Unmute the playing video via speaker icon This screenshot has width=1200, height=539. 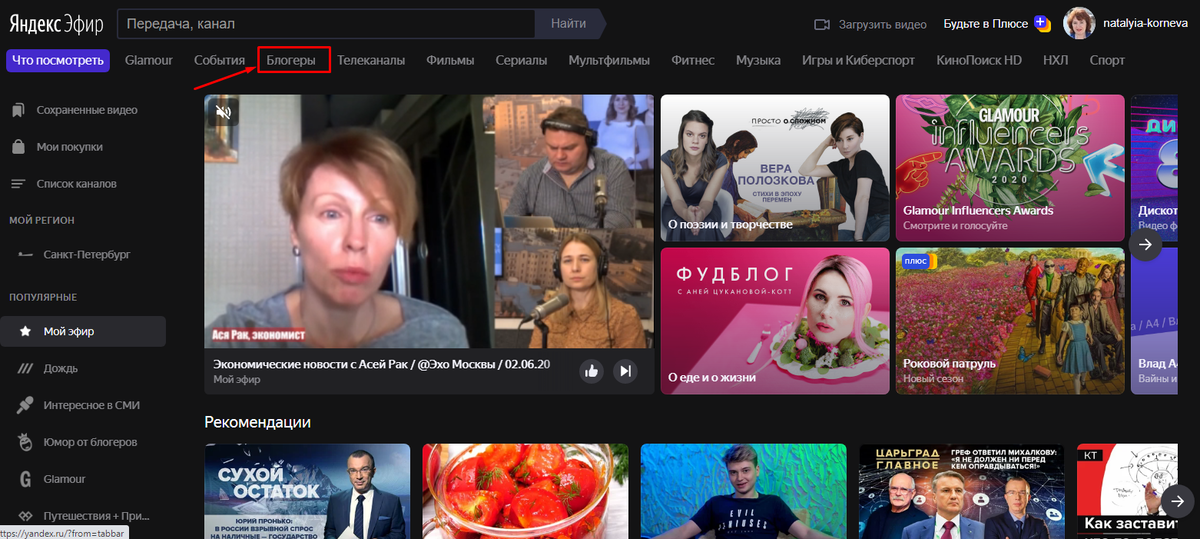point(223,112)
